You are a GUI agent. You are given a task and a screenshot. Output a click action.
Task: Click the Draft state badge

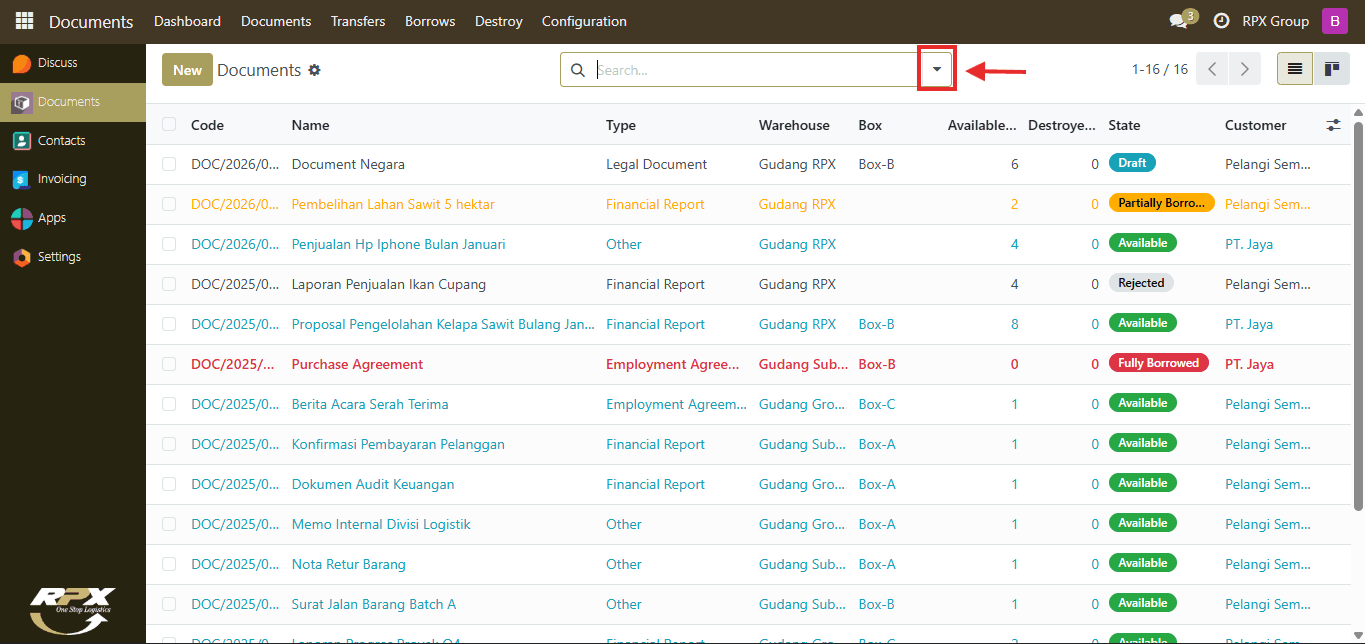pyautogui.click(x=1132, y=163)
